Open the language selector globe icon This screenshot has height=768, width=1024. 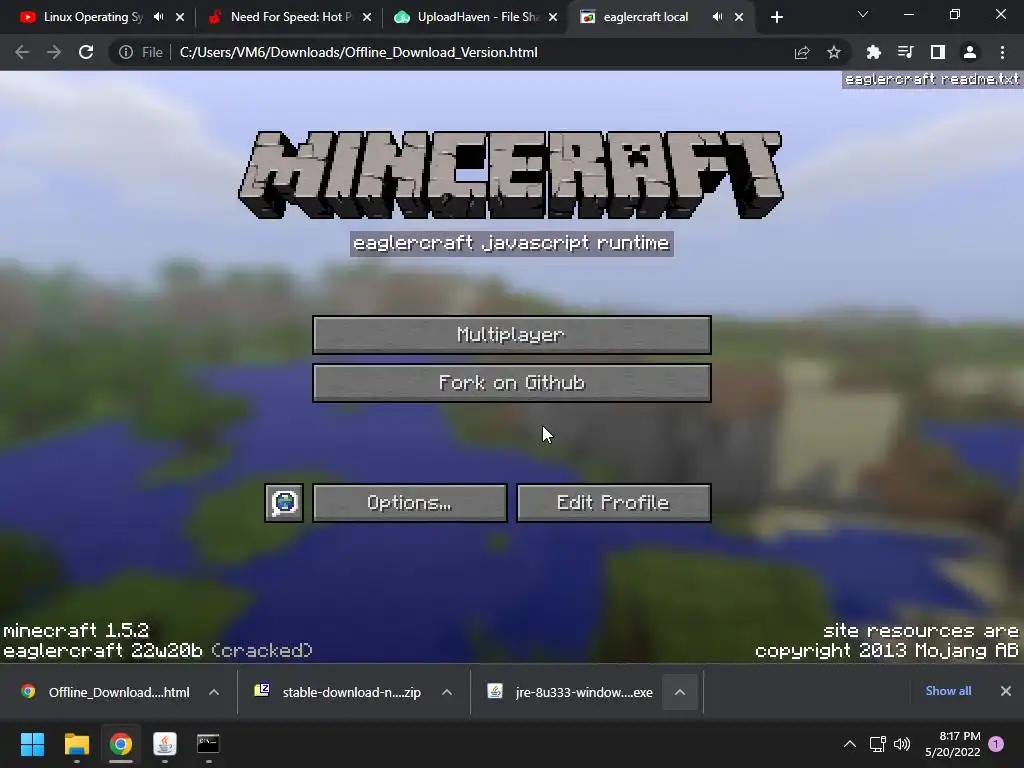[284, 503]
